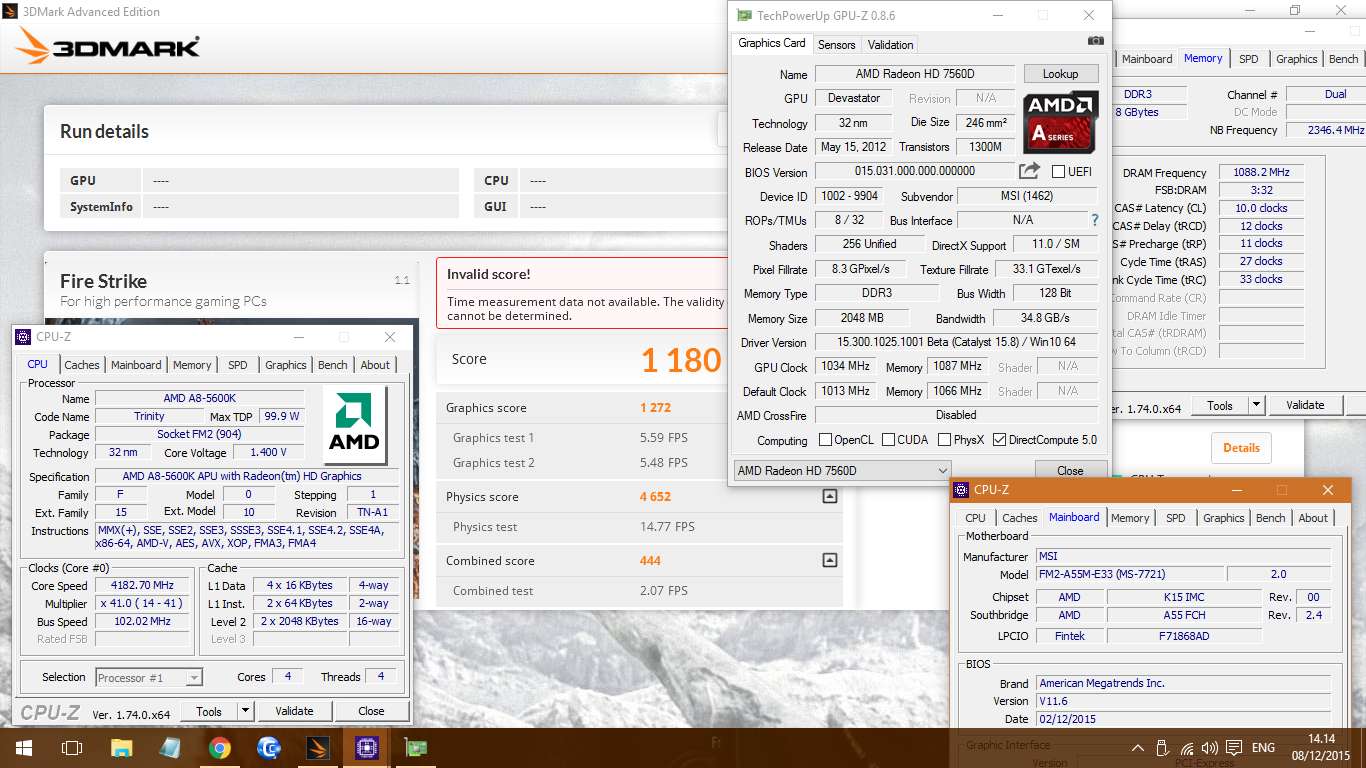
Task: Toggle the CUDA checkbox
Action: click(889, 440)
